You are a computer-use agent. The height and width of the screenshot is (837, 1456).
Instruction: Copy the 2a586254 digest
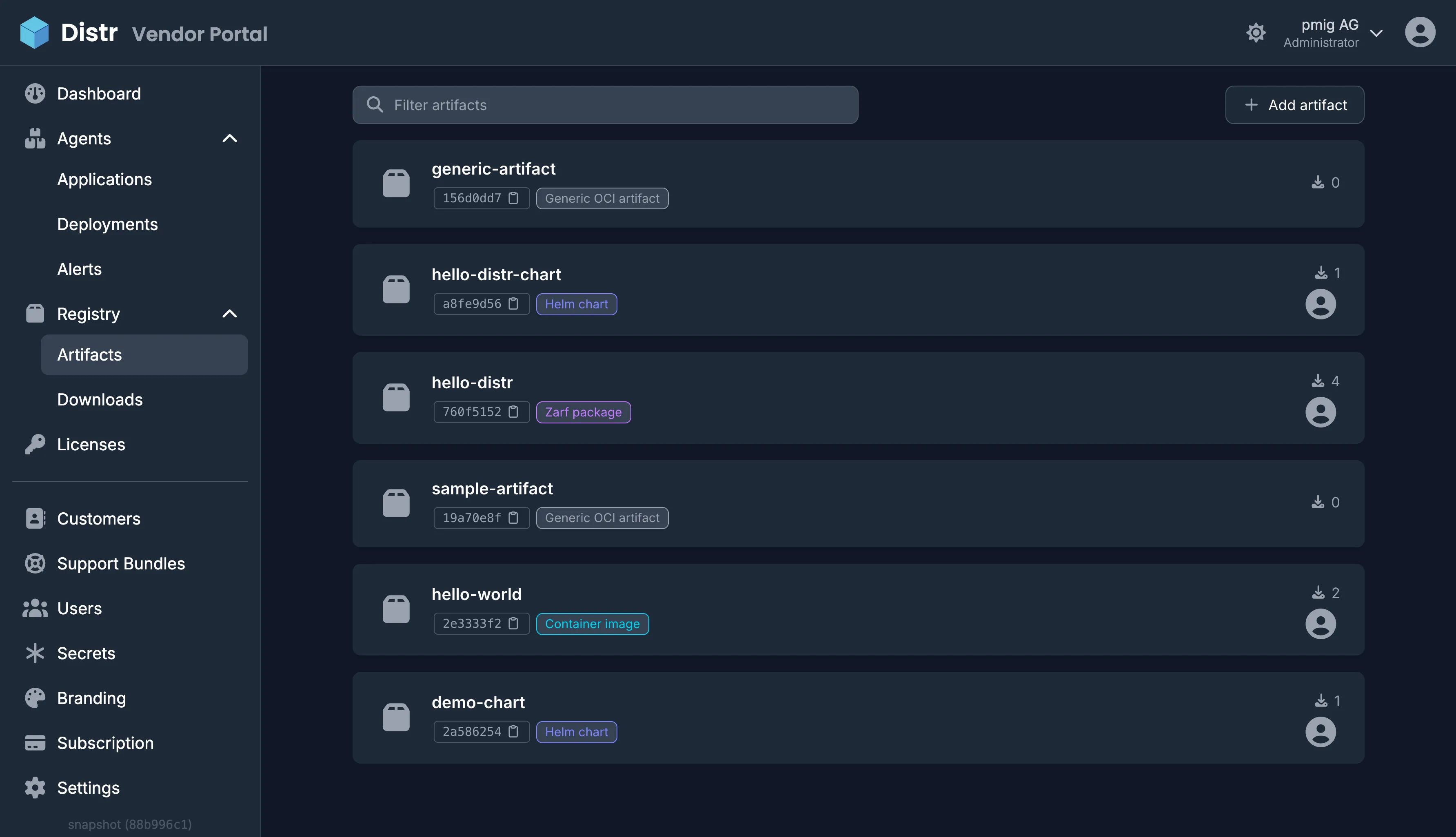click(x=513, y=731)
